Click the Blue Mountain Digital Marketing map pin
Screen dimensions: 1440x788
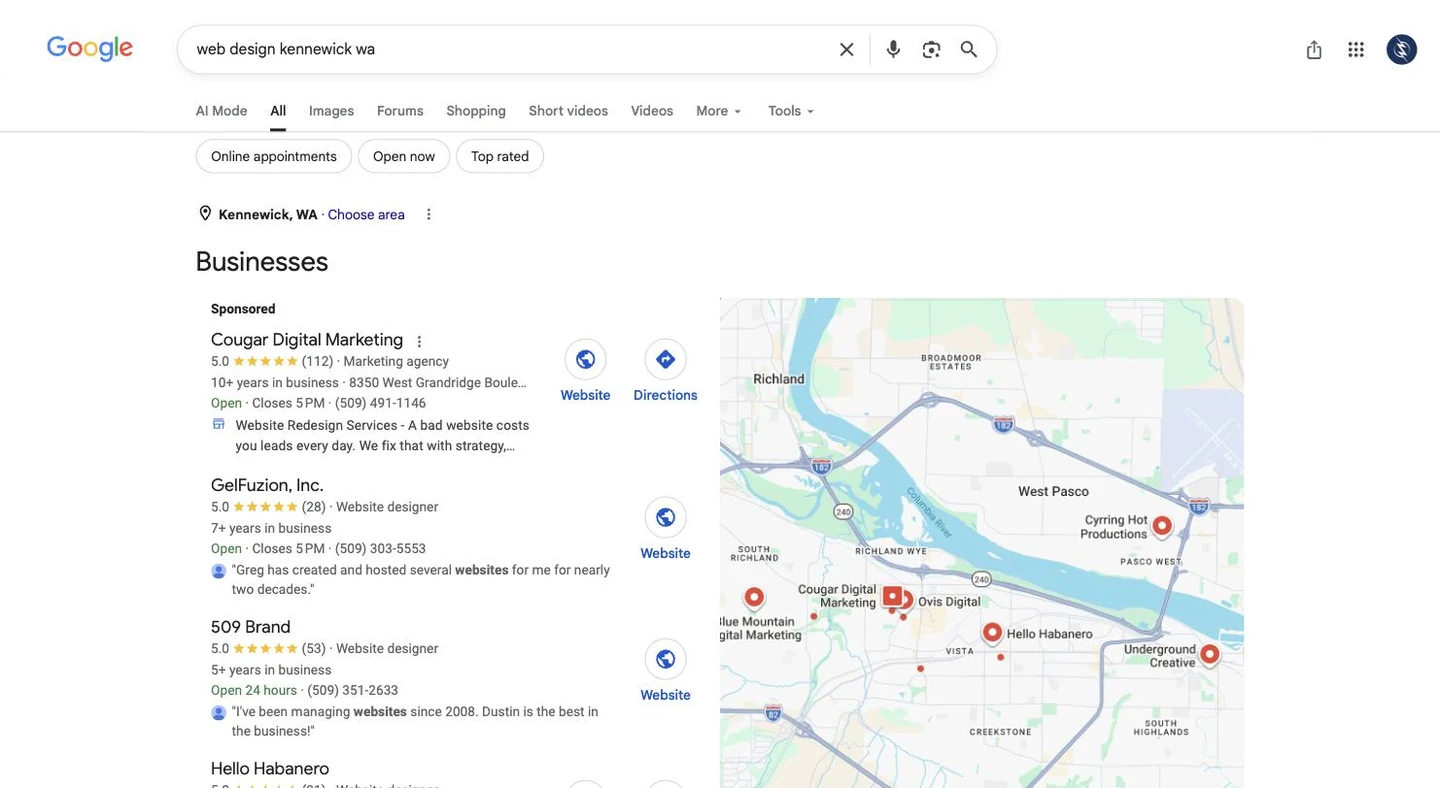point(754,597)
